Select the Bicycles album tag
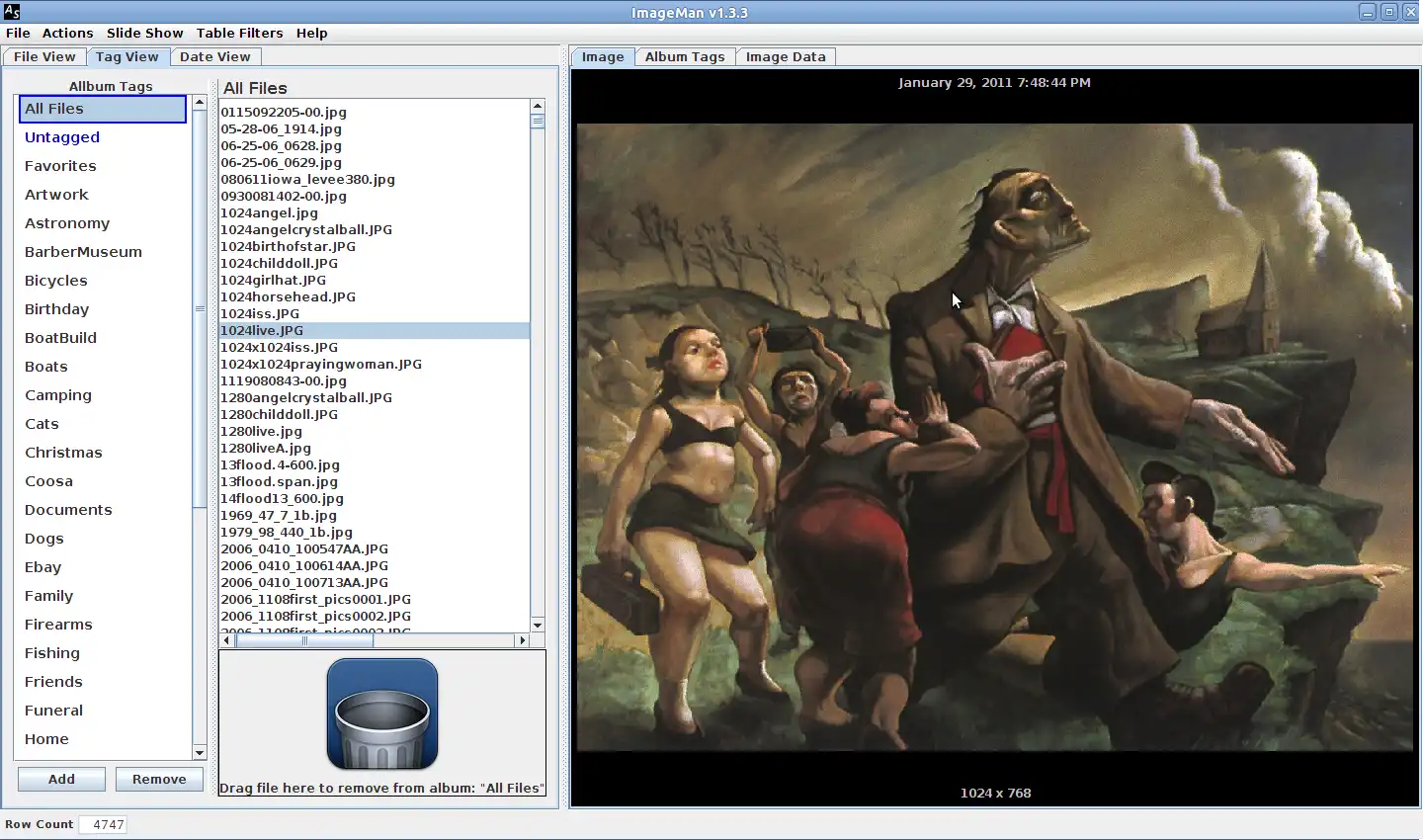The width and height of the screenshot is (1423, 840). tap(103, 281)
